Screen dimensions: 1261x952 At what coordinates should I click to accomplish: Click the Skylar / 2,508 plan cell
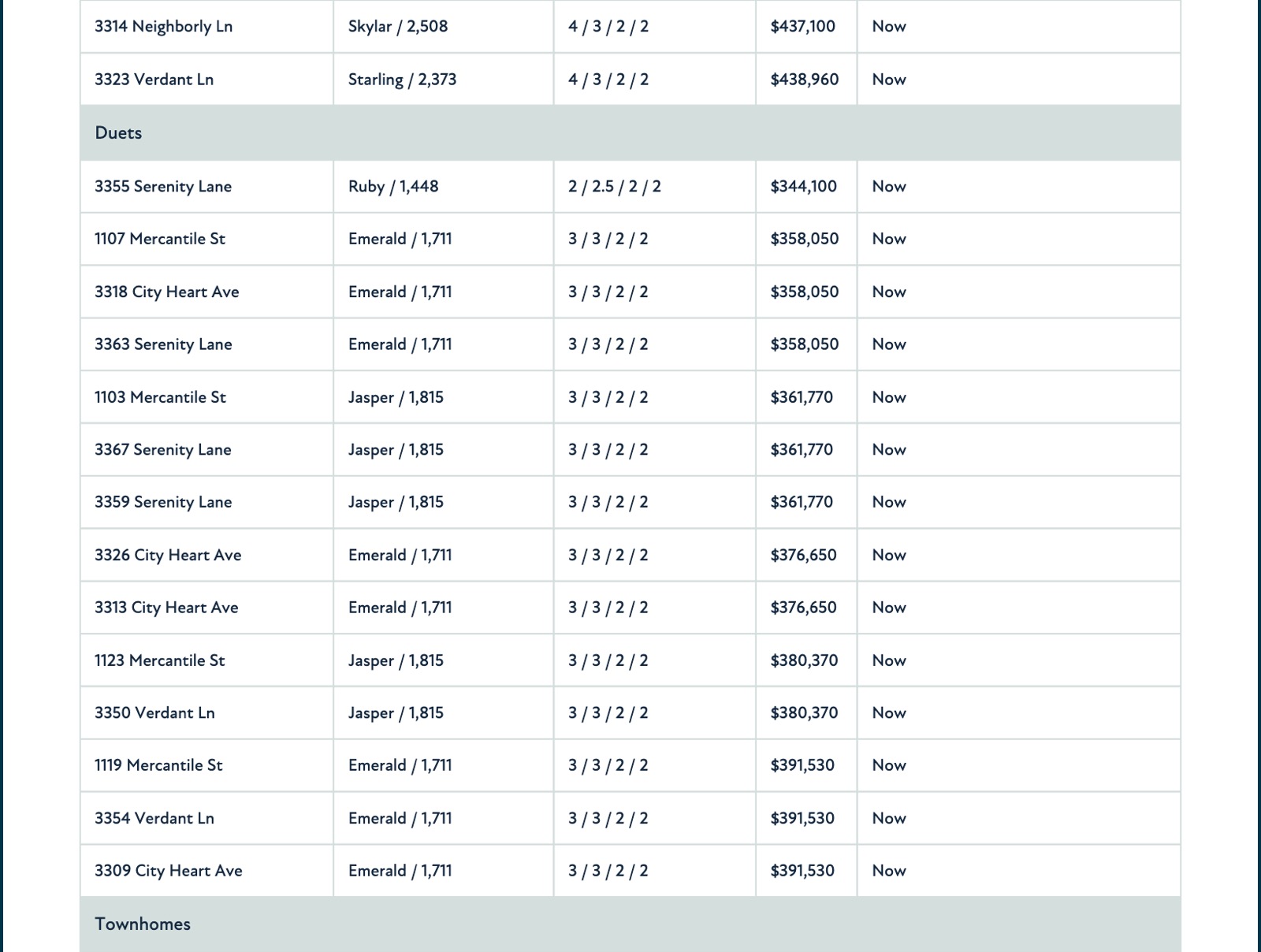(x=444, y=26)
